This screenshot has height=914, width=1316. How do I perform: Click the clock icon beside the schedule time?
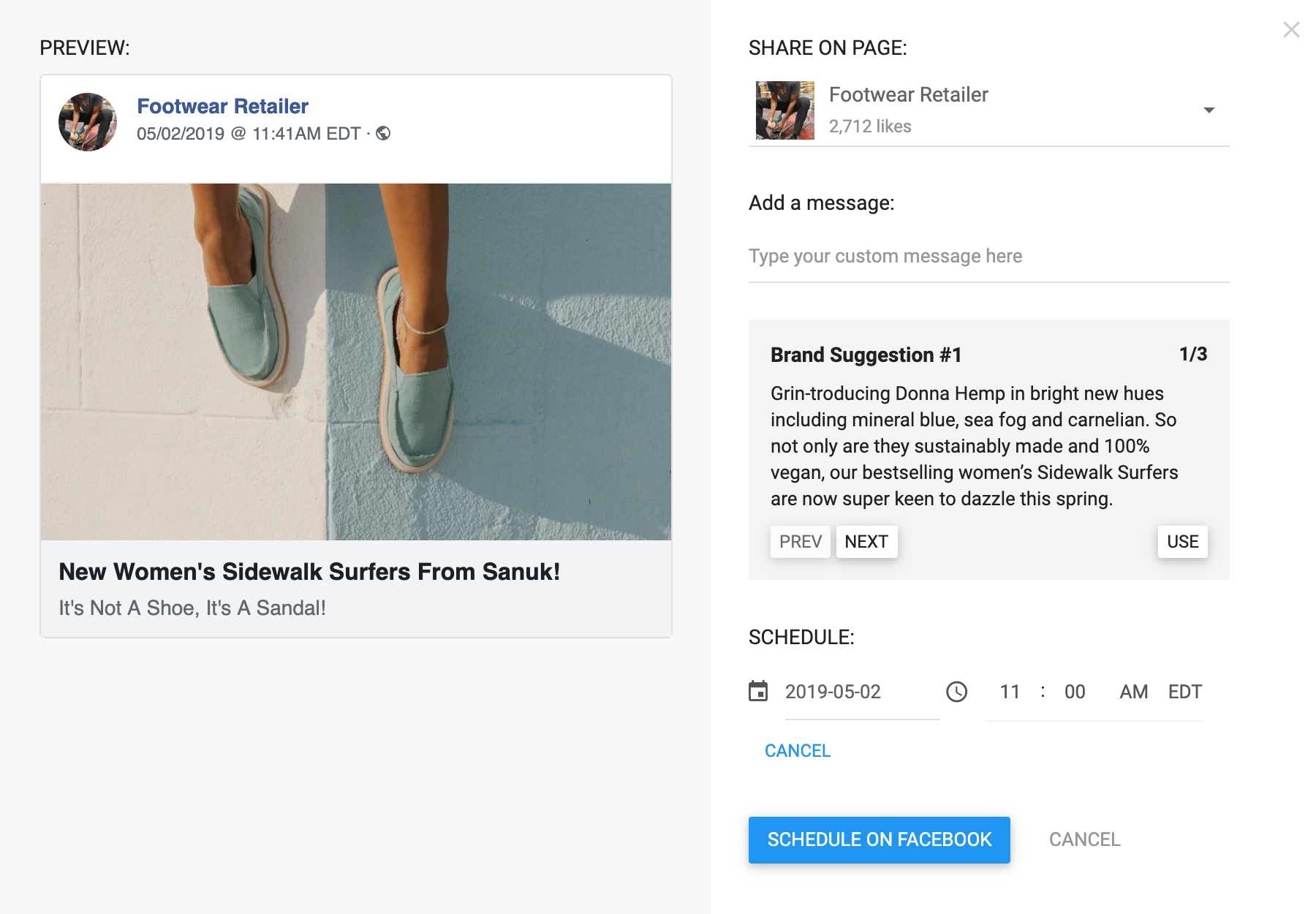[x=956, y=692]
